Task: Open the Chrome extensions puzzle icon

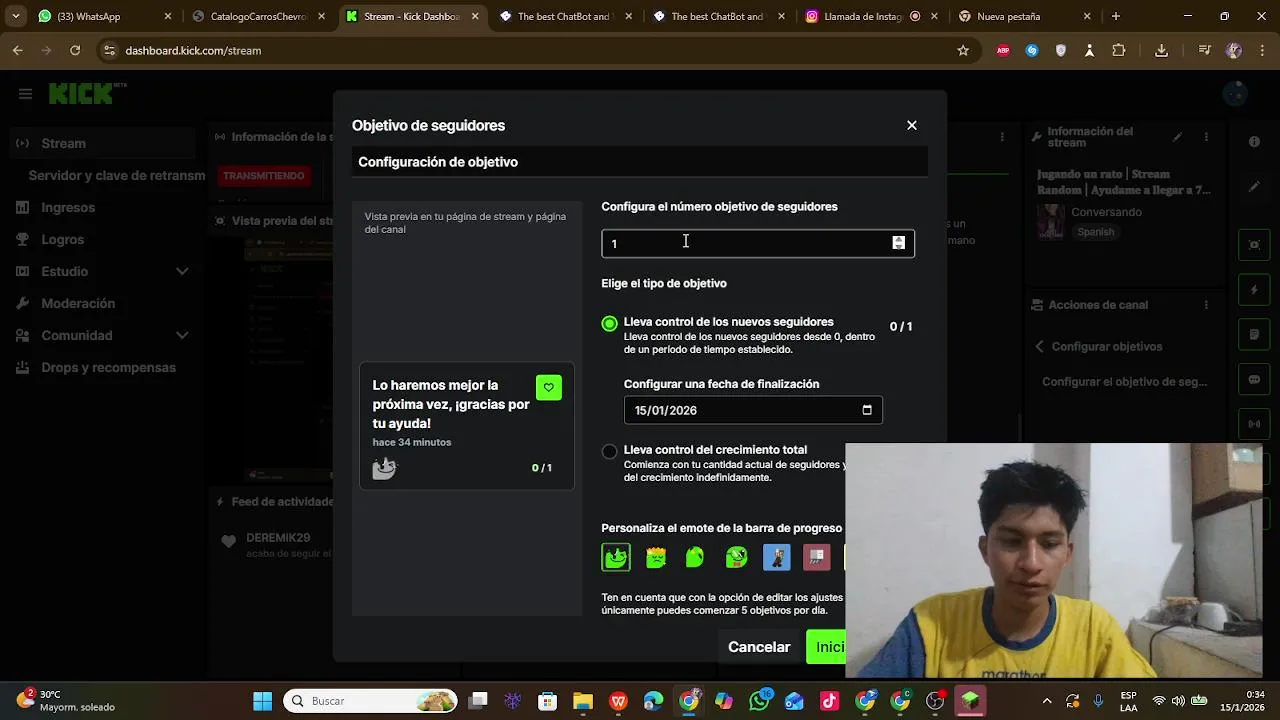Action: point(1119,50)
